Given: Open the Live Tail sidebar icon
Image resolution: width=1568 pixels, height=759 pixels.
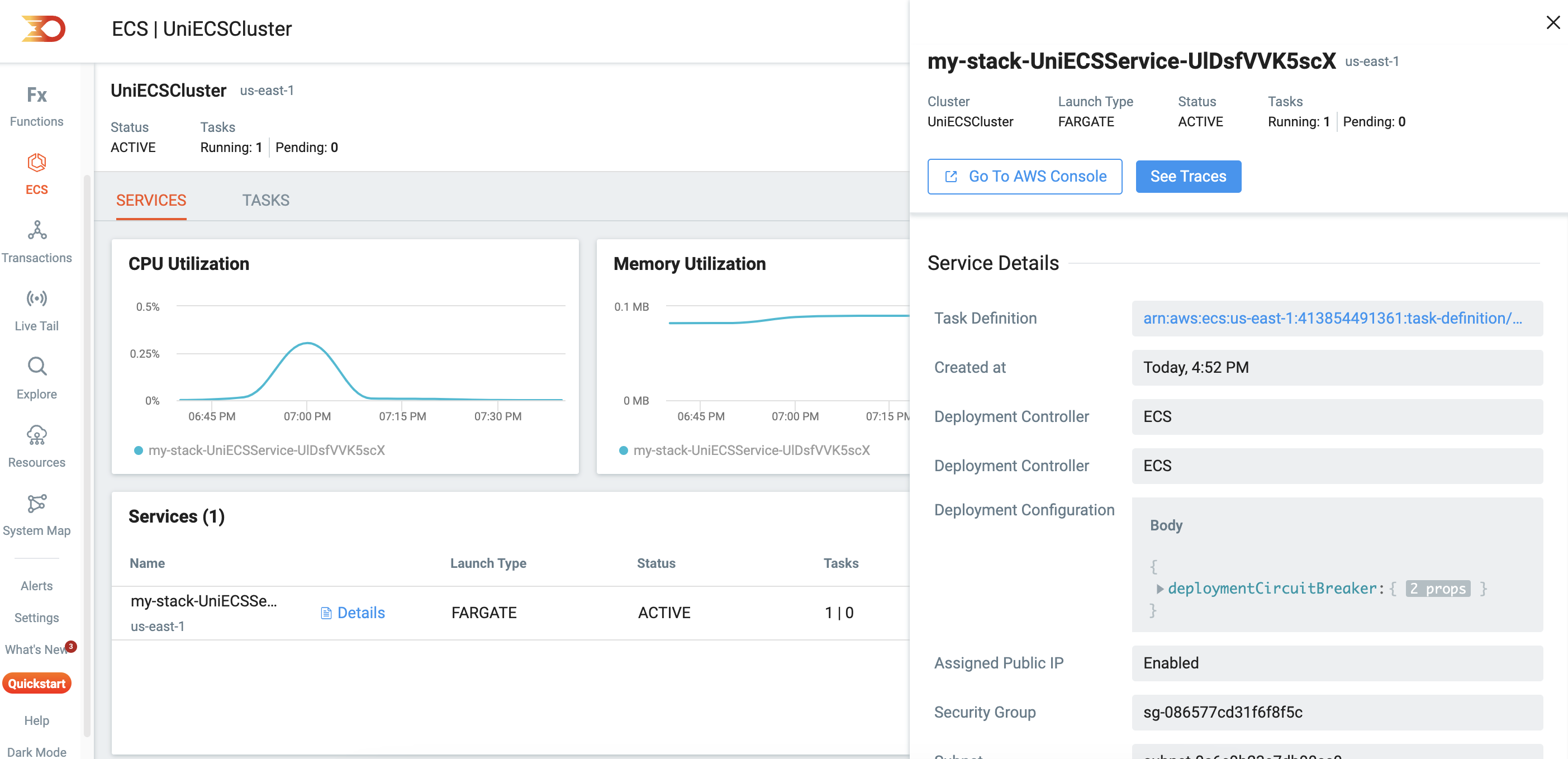Looking at the screenshot, I should [36, 298].
